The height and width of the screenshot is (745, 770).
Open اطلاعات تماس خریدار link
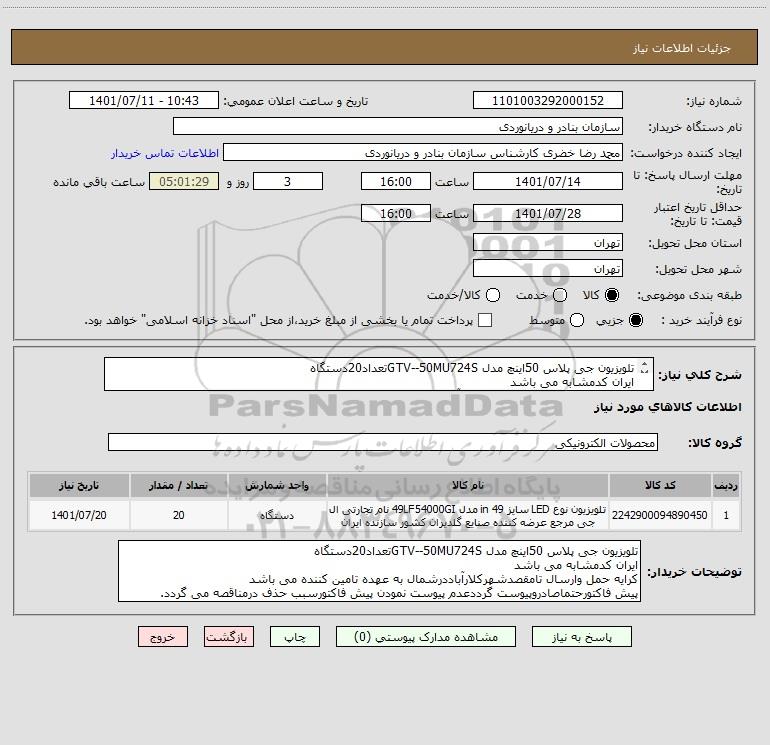[165, 153]
